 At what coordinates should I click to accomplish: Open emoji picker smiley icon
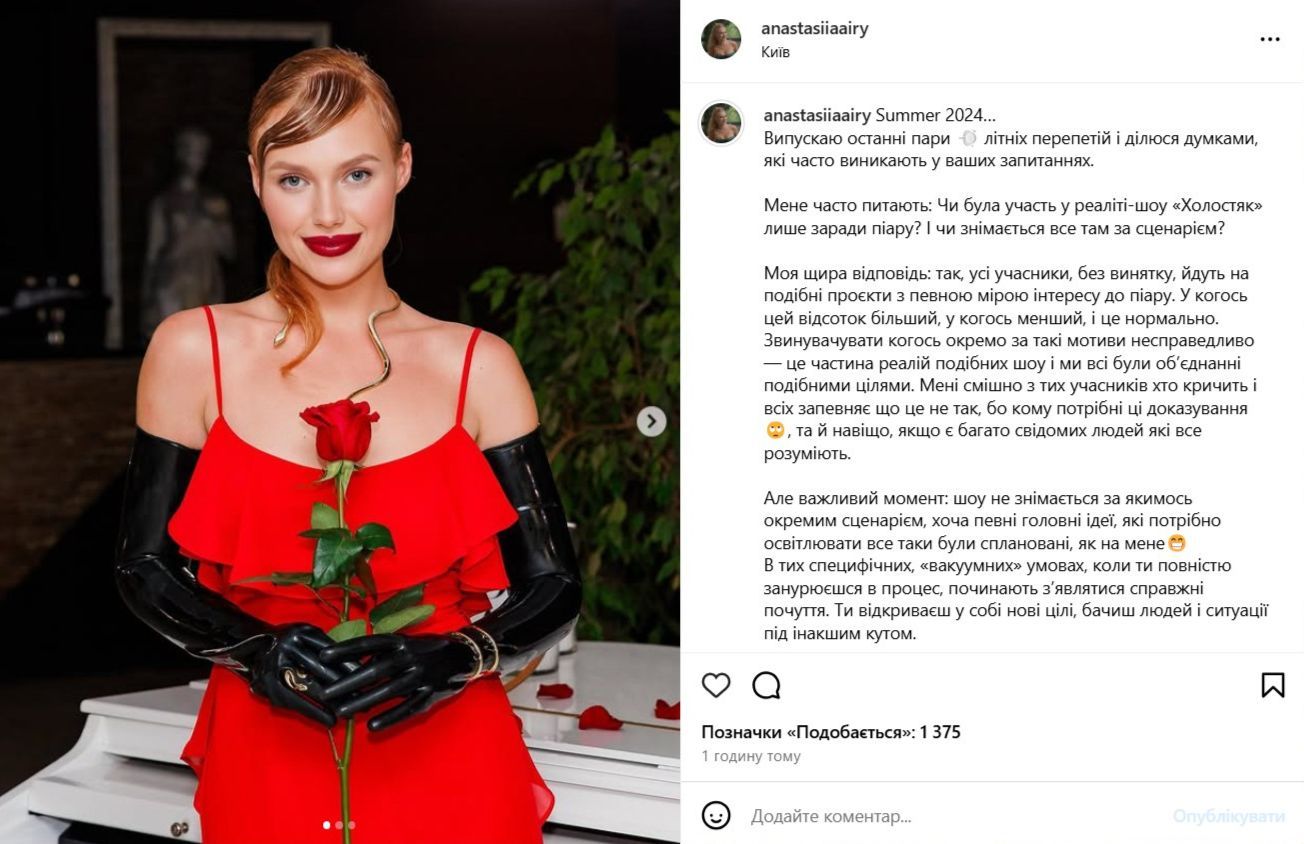click(716, 815)
